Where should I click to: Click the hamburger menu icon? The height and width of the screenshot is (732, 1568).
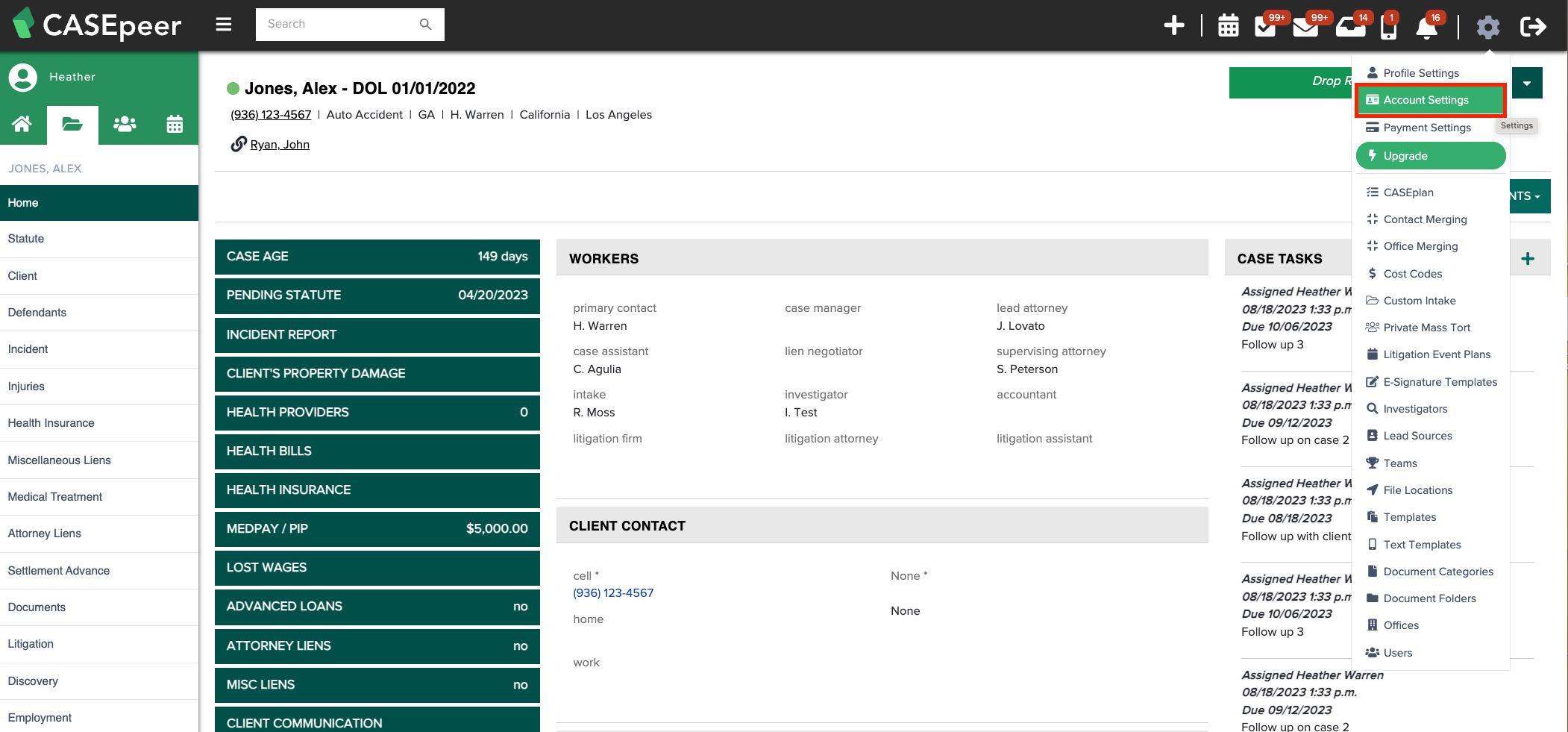(223, 25)
